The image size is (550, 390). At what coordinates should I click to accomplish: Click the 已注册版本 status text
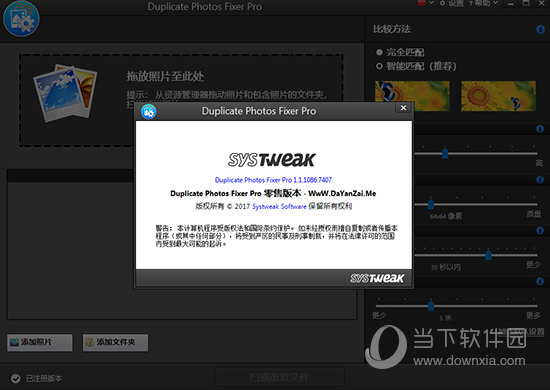click(x=44, y=378)
